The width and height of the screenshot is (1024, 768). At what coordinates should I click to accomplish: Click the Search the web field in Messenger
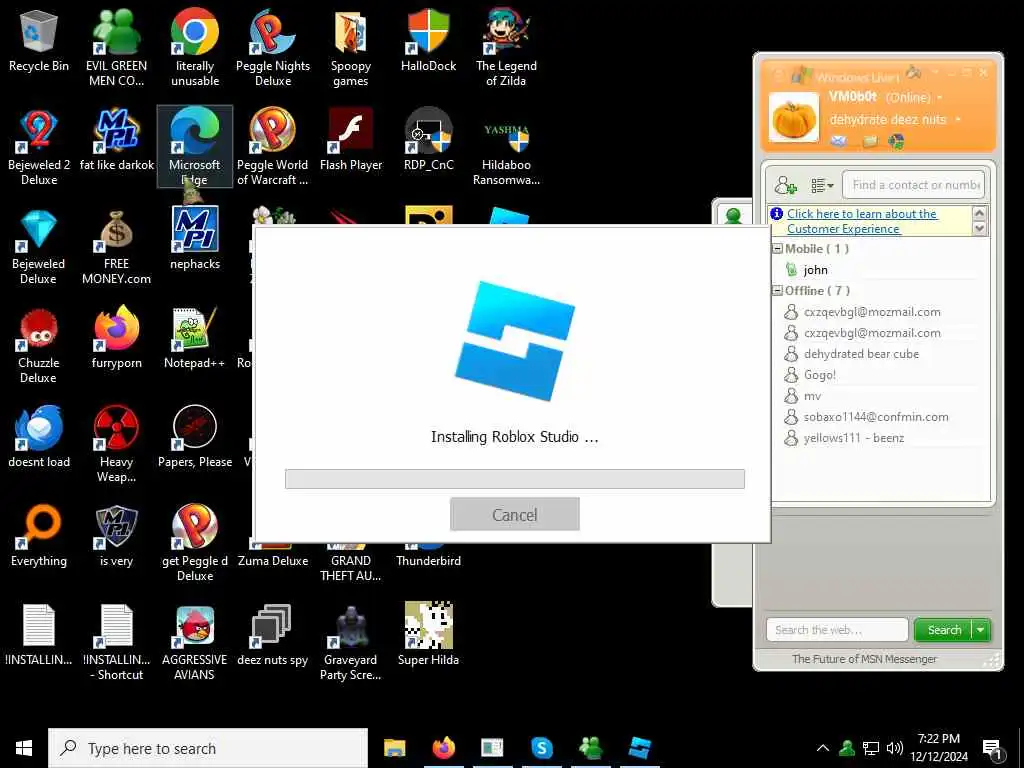point(837,630)
